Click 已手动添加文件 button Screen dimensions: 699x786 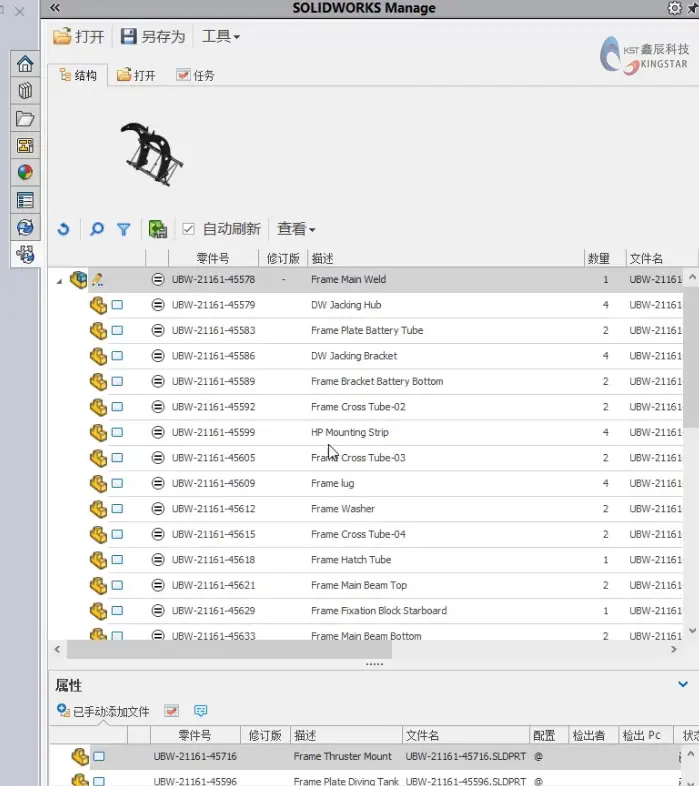coord(103,711)
